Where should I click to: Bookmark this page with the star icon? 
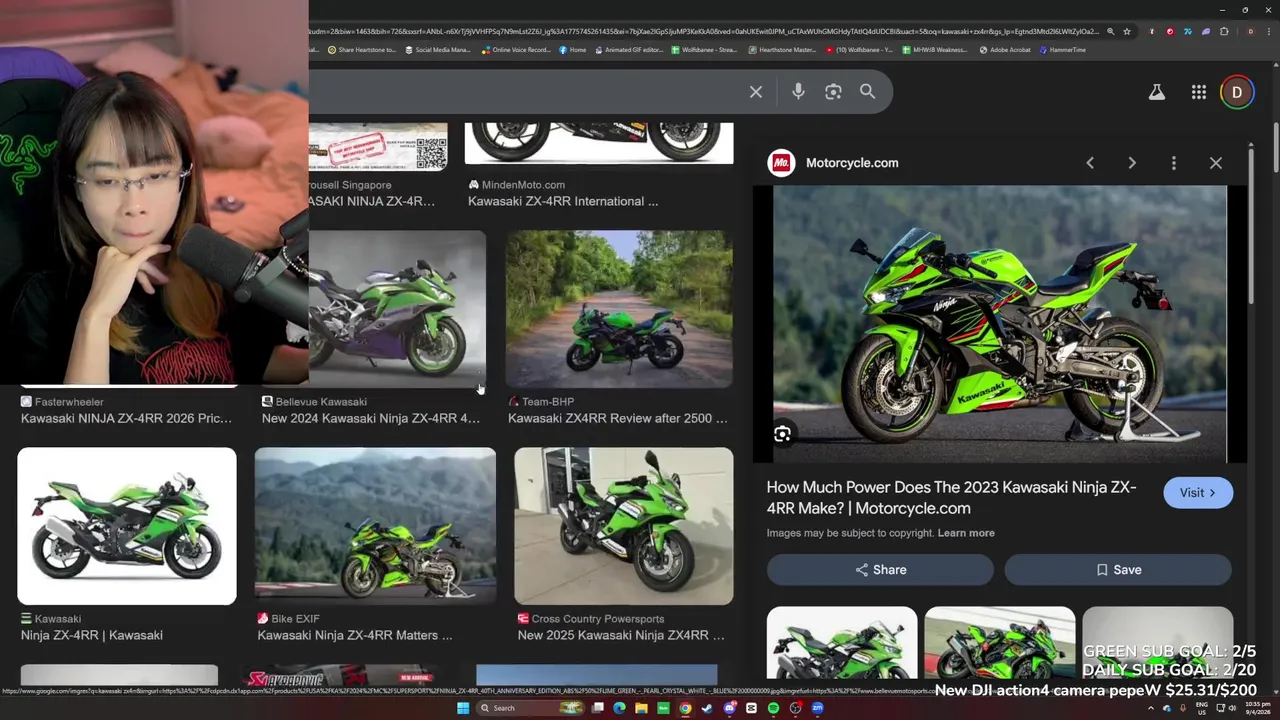1127,31
